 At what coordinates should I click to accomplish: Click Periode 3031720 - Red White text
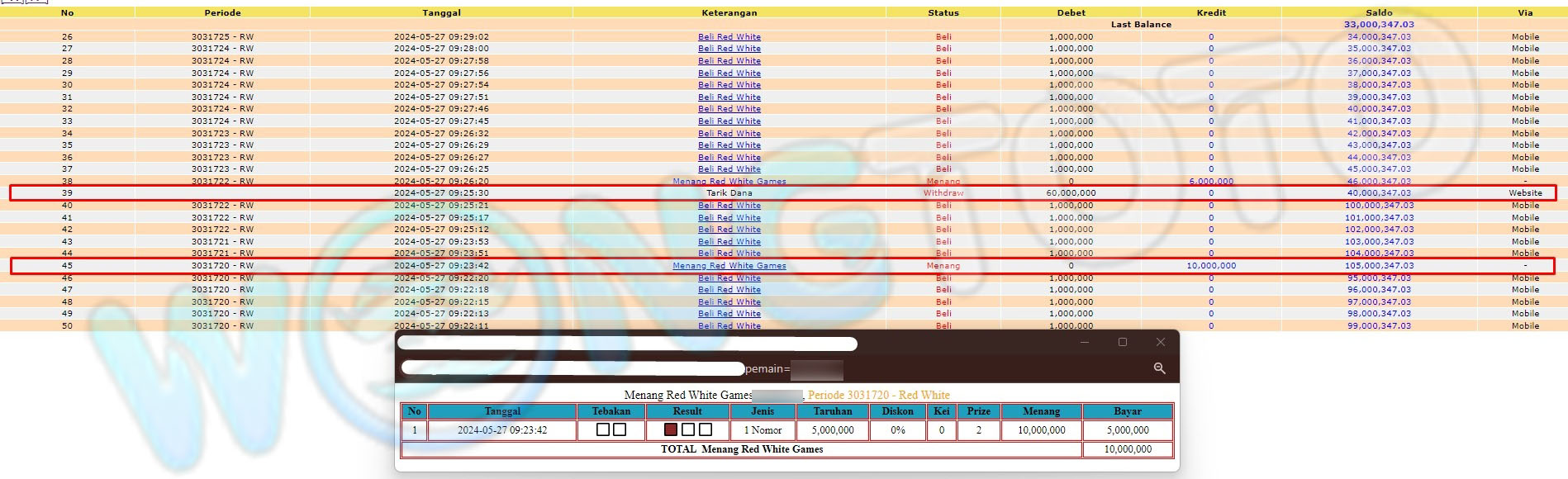click(x=878, y=395)
